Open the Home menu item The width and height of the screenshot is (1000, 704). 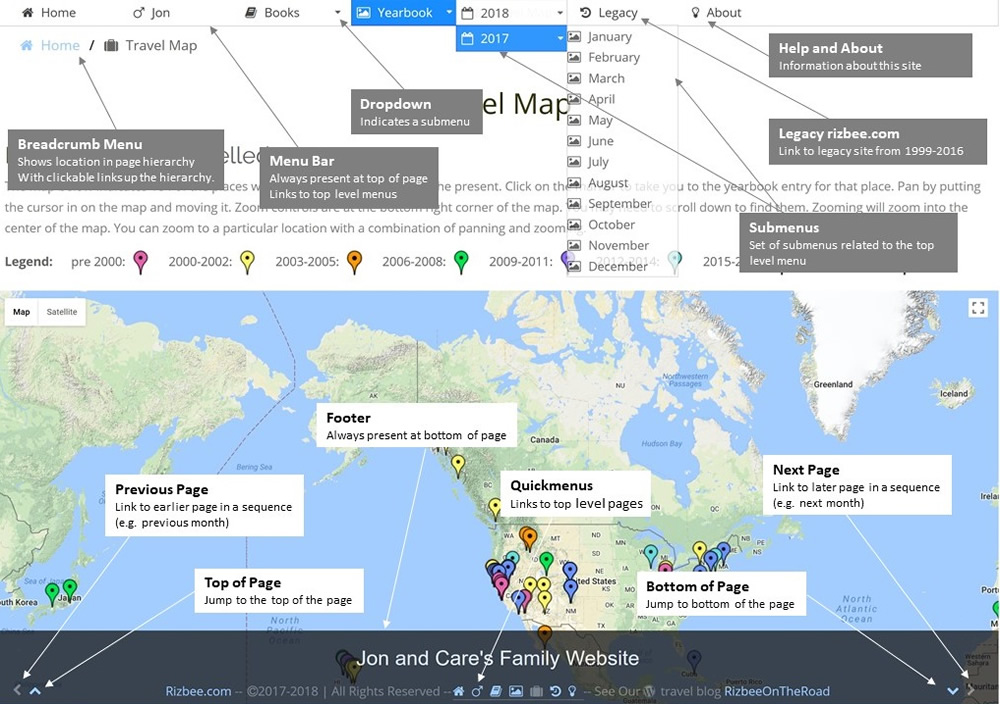(x=49, y=13)
